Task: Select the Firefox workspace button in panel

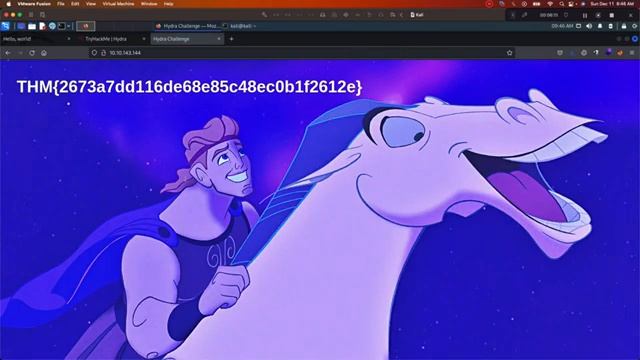Action: pyautogui.click(x=86, y=26)
